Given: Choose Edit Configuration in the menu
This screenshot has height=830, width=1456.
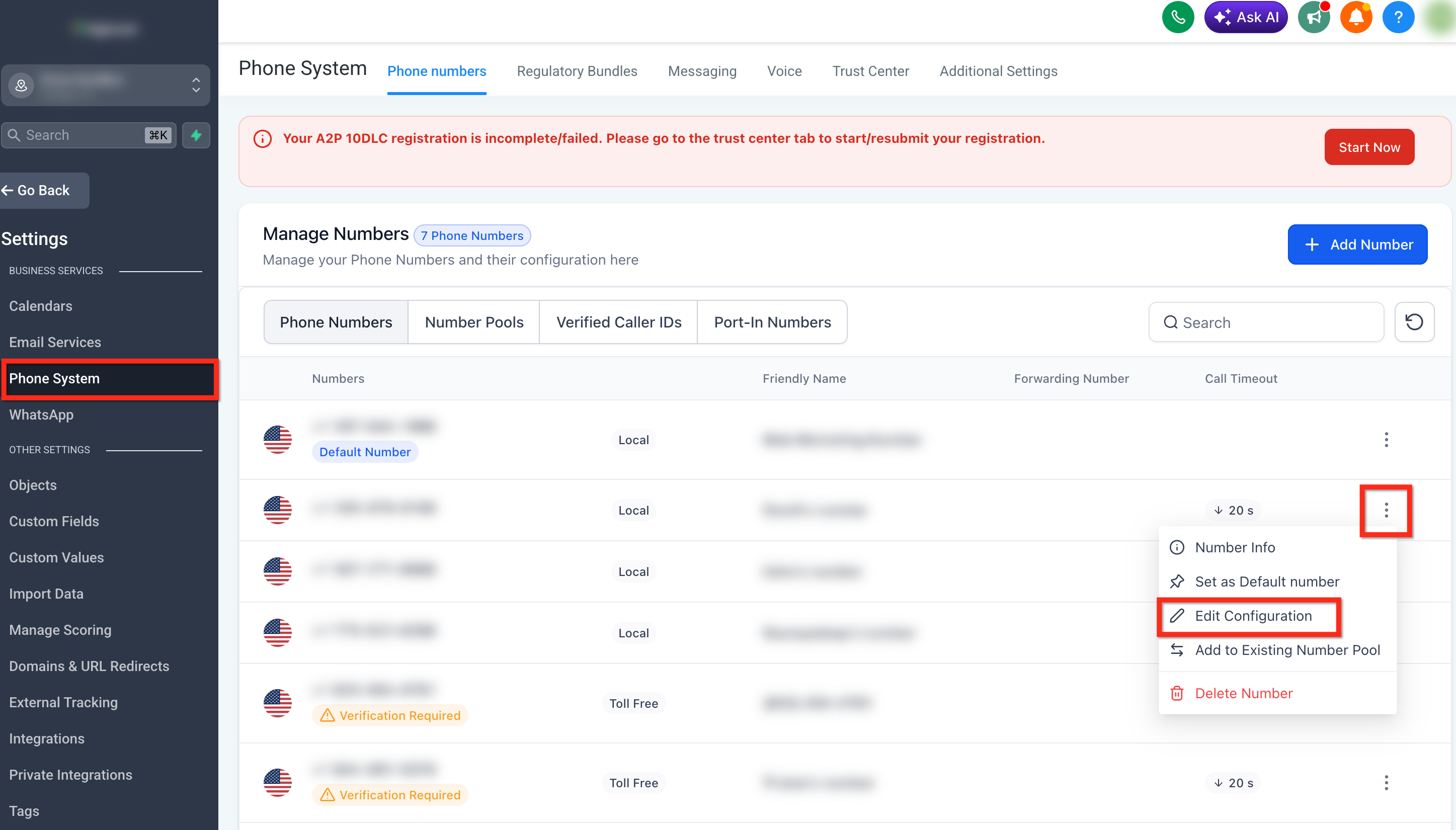Looking at the screenshot, I should [1277, 616].
